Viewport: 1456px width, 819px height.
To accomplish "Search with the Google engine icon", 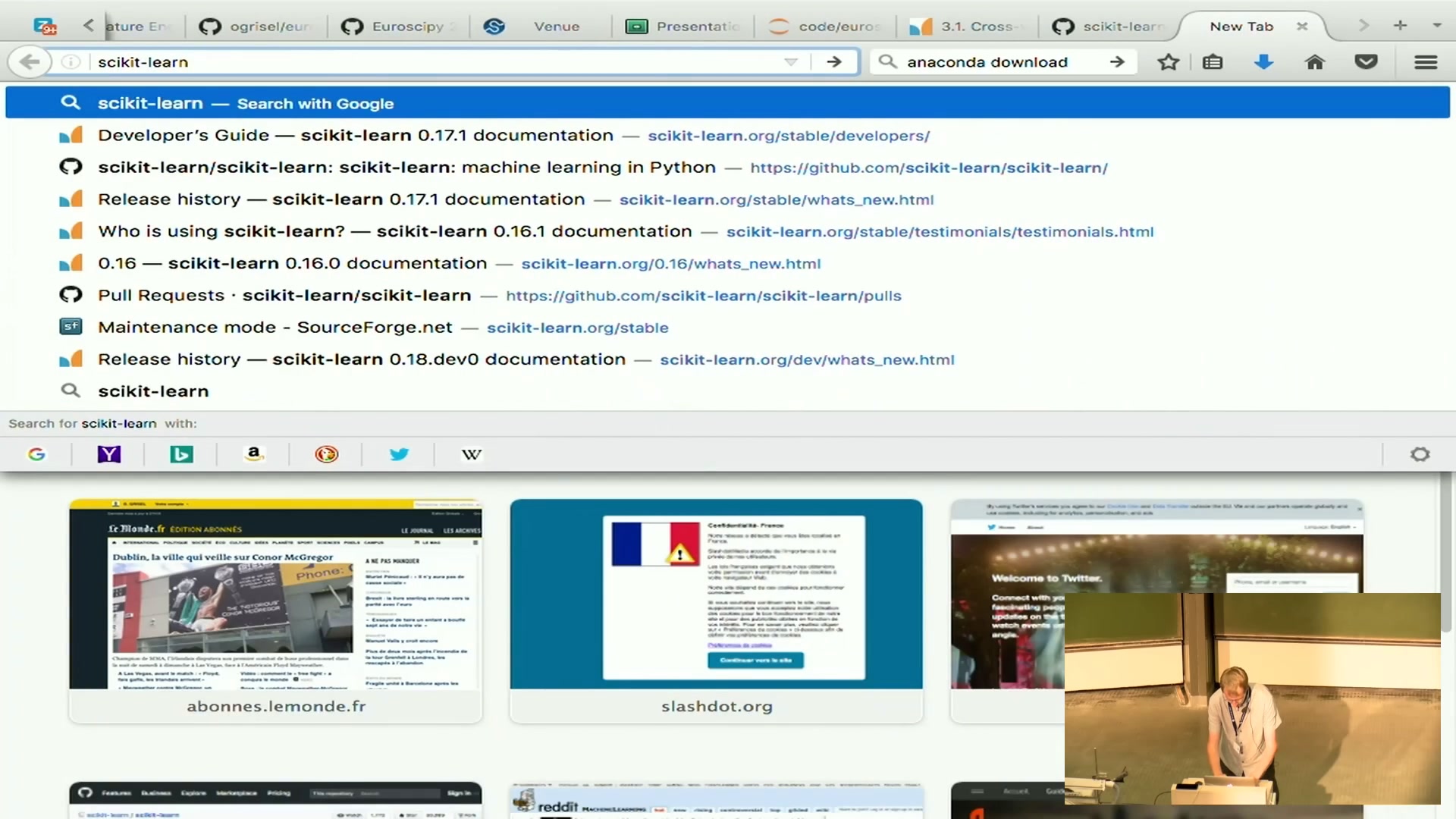I will click(x=36, y=454).
